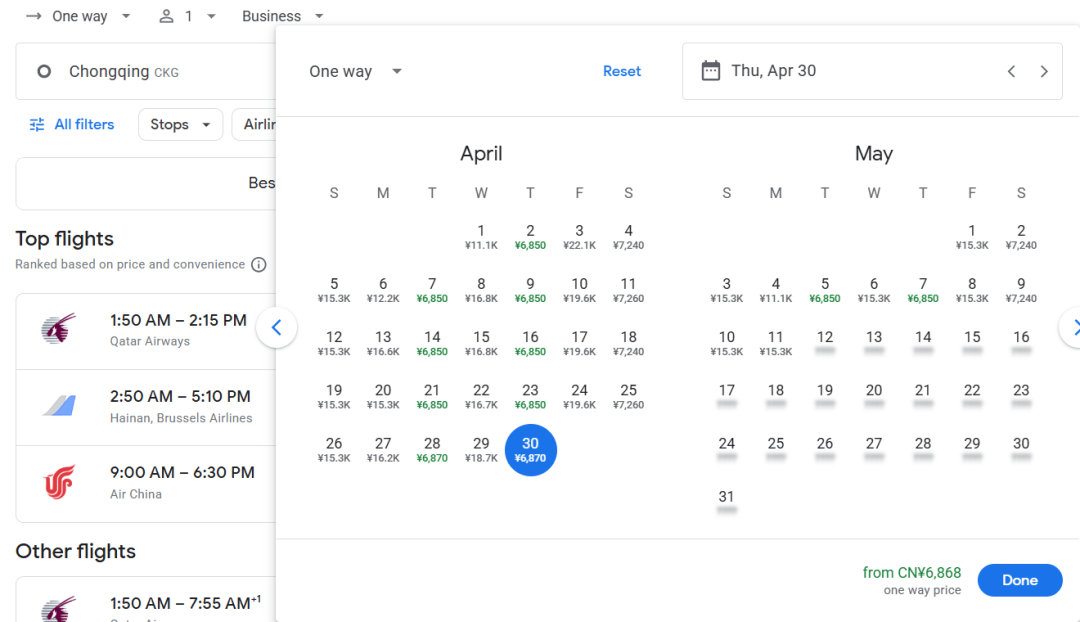The width and height of the screenshot is (1080, 622).
Task: Select May 4 priced ¥11.1K
Action: pyautogui.click(x=776, y=290)
